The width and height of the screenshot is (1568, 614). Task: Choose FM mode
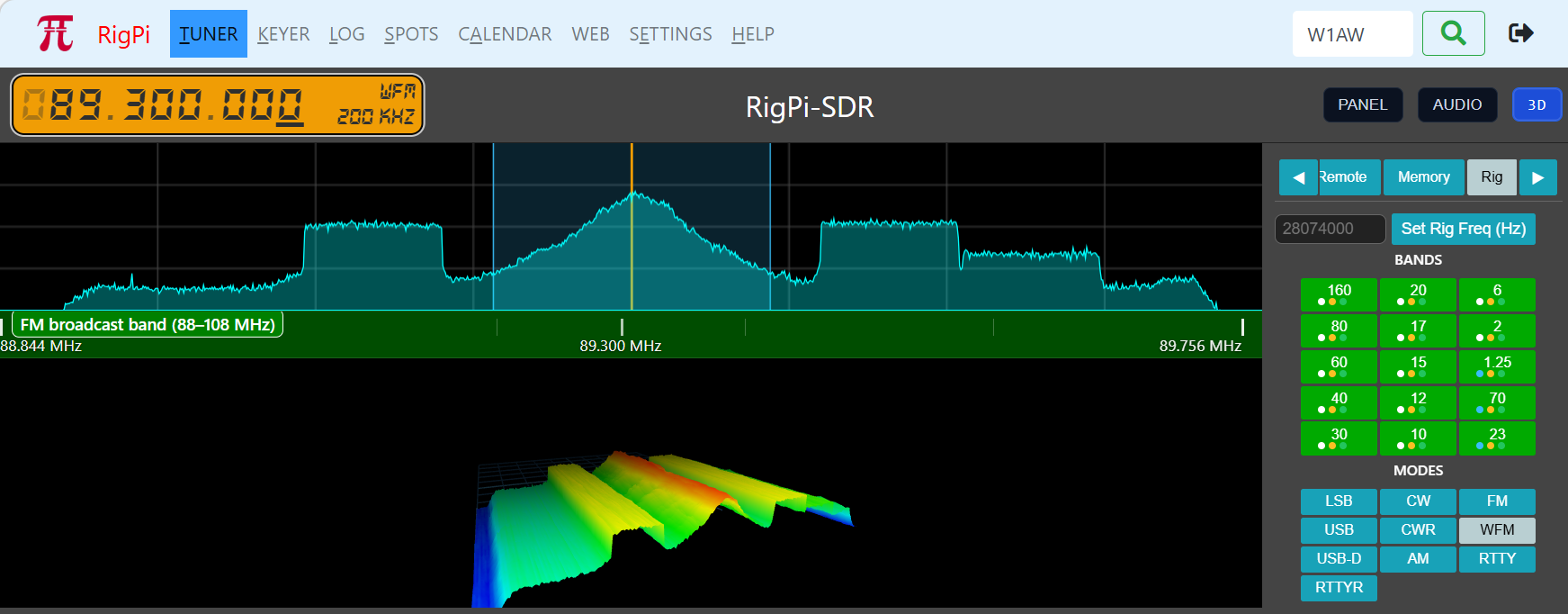(1497, 501)
